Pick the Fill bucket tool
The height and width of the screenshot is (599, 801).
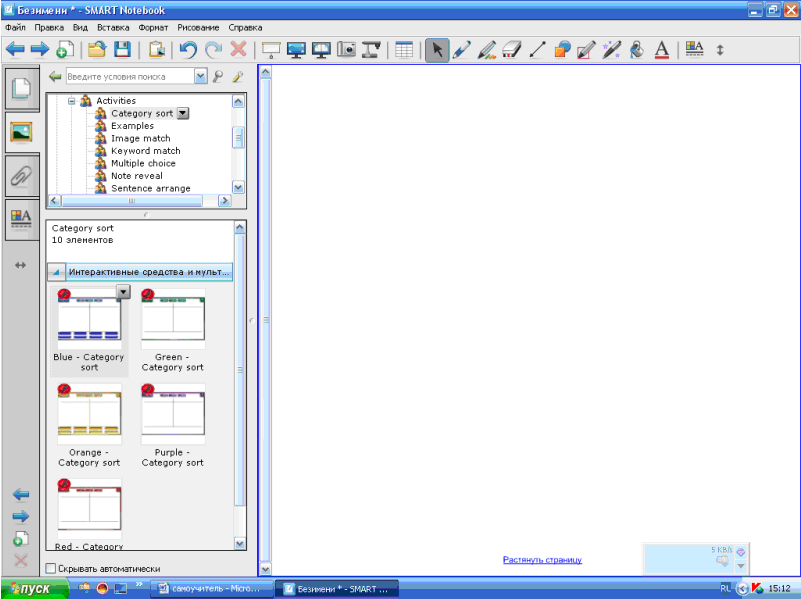coord(636,50)
